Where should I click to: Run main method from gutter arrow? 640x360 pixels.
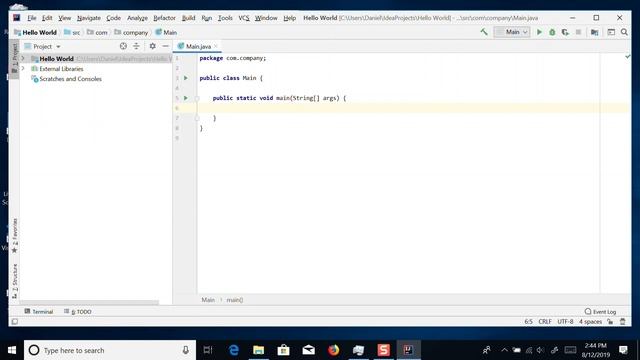(186, 98)
